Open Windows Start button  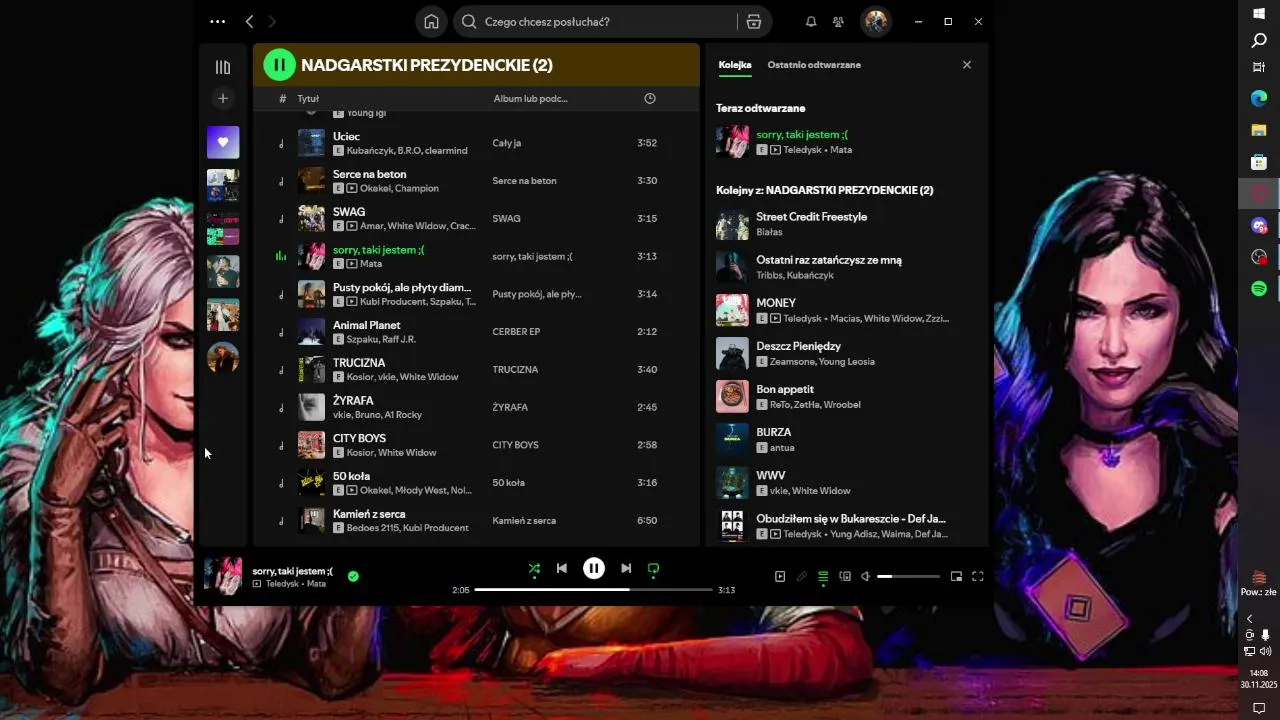[x=1259, y=13]
